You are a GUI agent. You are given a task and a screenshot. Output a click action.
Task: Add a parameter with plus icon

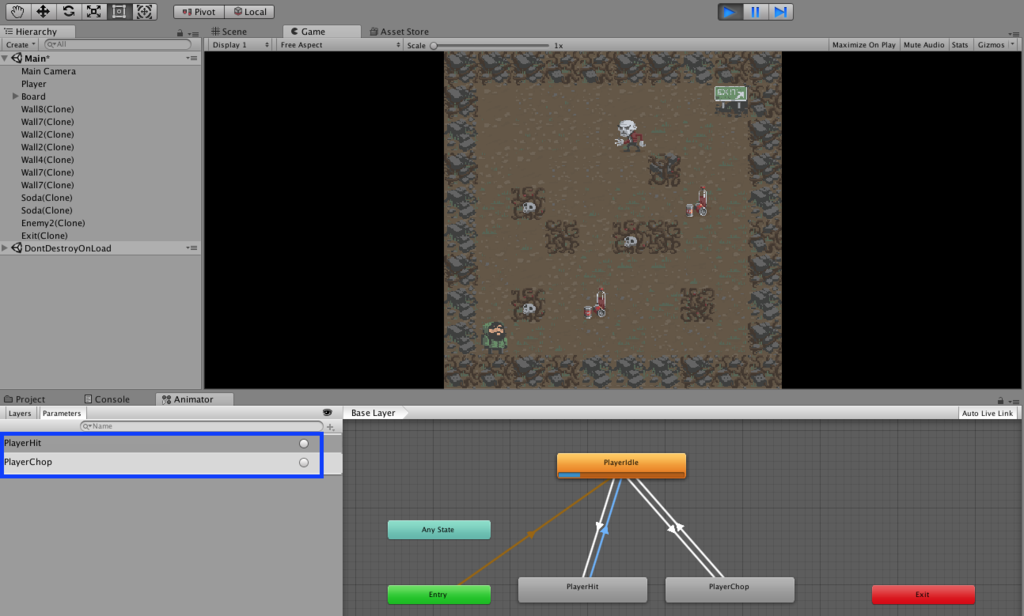pyautogui.click(x=331, y=427)
